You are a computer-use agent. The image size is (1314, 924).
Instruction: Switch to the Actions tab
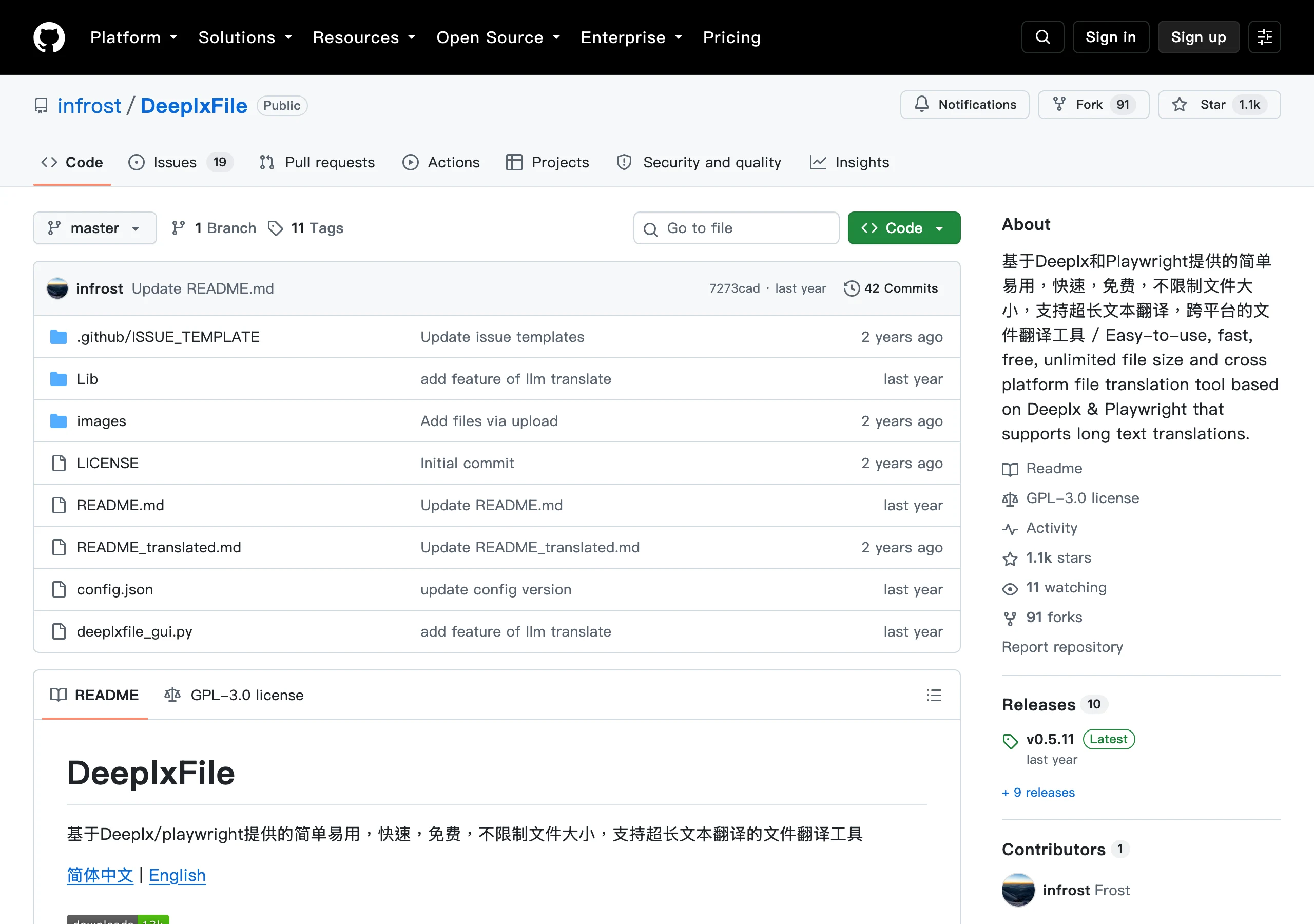point(441,163)
